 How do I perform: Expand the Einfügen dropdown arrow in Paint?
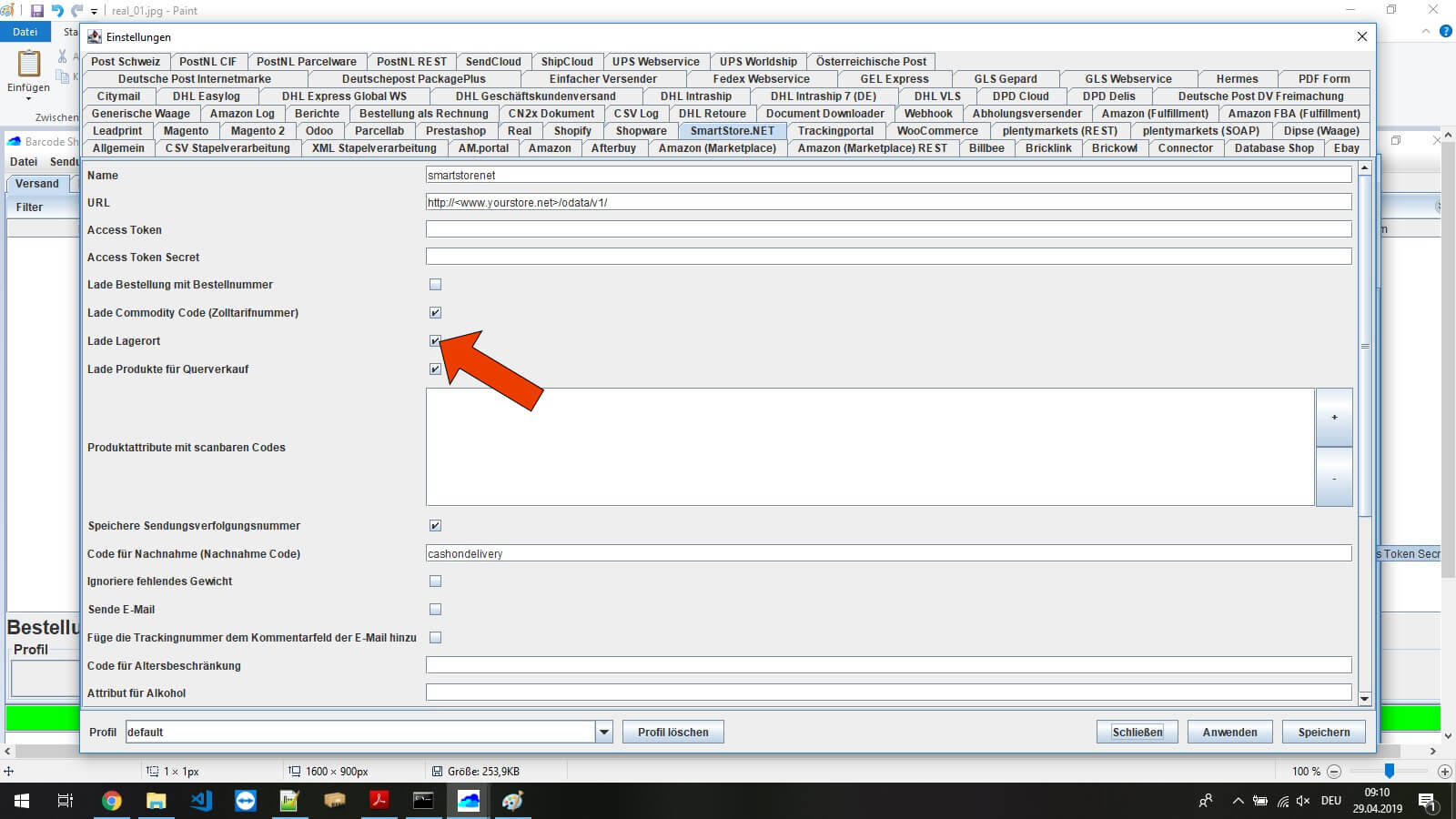coord(29,98)
